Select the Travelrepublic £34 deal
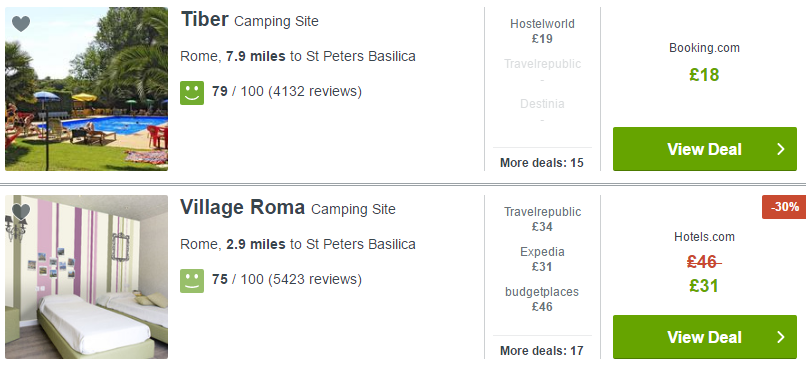 [542, 219]
